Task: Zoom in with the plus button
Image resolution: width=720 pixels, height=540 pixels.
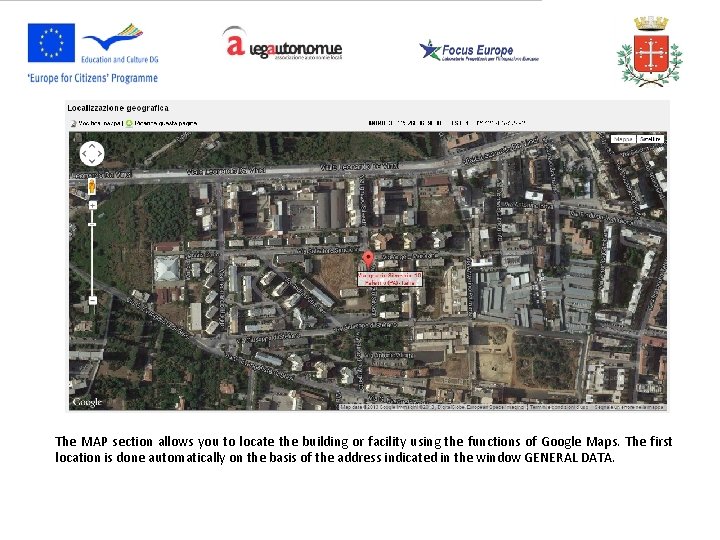Action: point(92,205)
